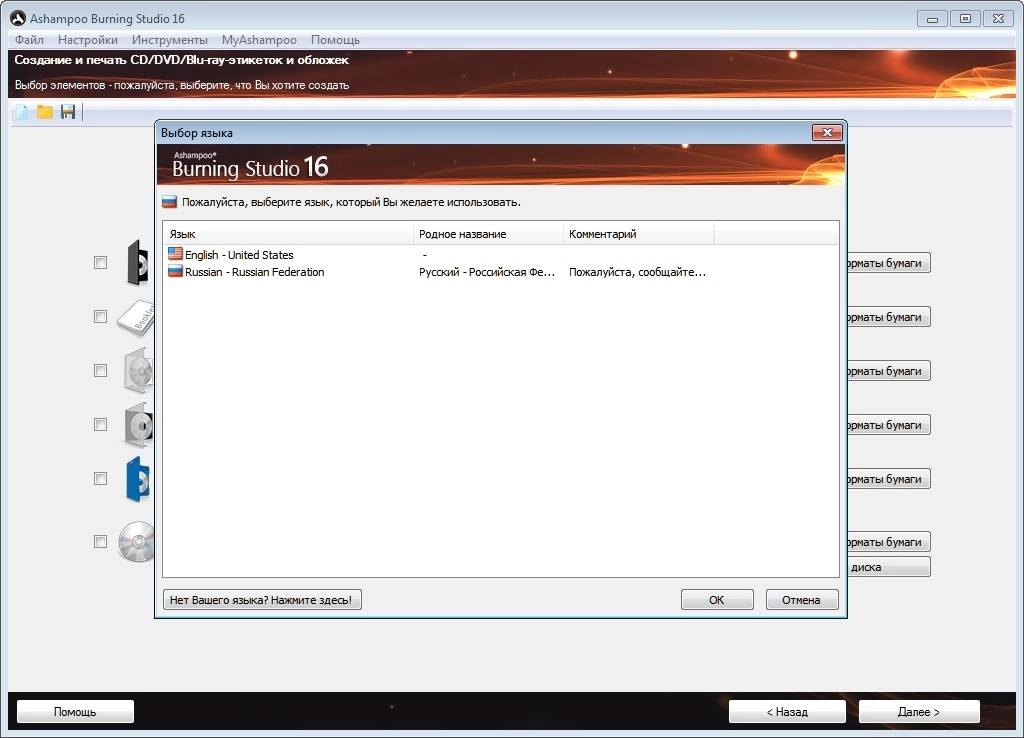Maximize the Ashampoo Burning Studio window
The width and height of the screenshot is (1024, 738).
[965, 19]
